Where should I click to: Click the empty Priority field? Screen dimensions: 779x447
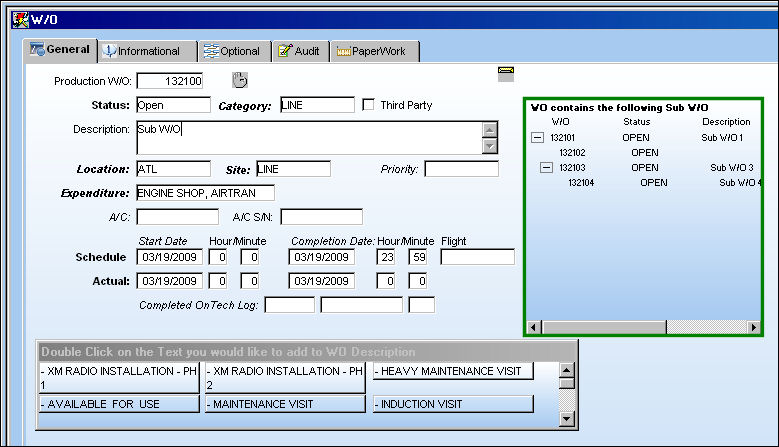click(x=462, y=169)
